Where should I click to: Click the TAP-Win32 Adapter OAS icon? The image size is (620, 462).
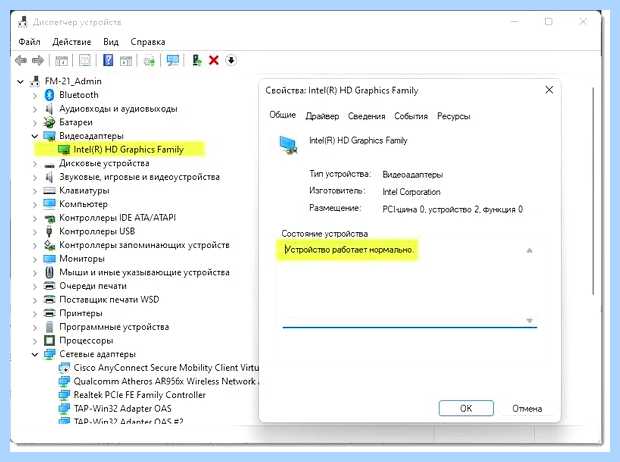click(64, 409)
